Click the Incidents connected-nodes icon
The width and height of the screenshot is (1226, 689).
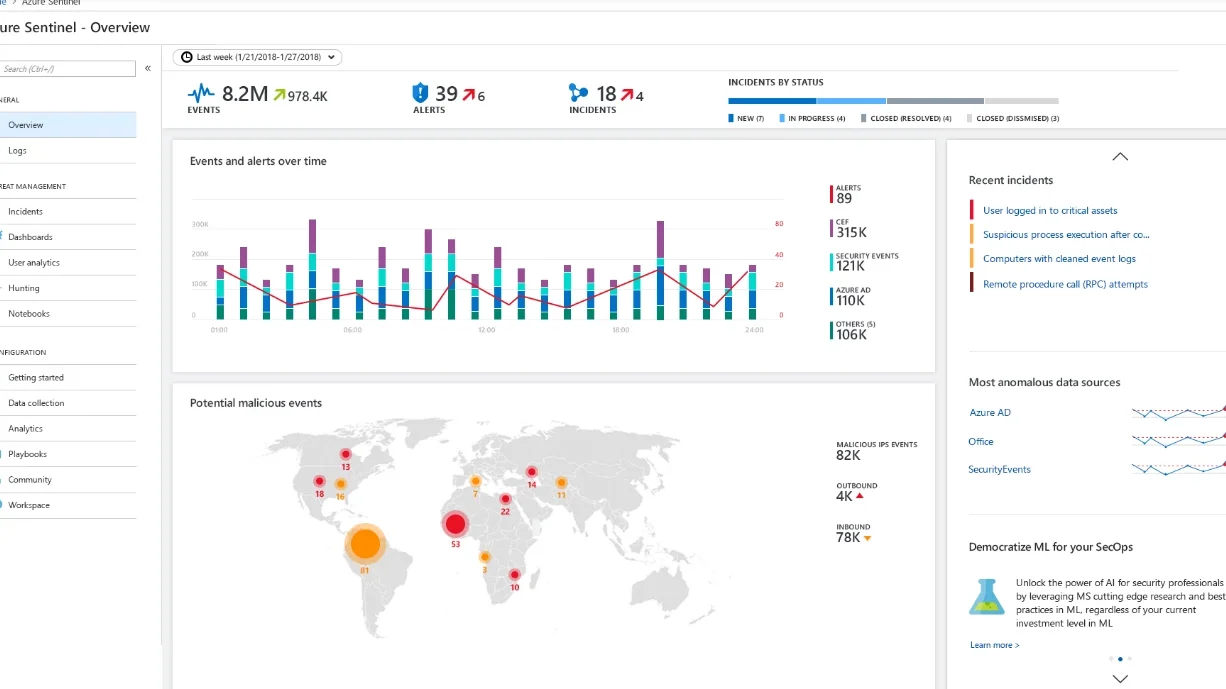coord(578,93)
